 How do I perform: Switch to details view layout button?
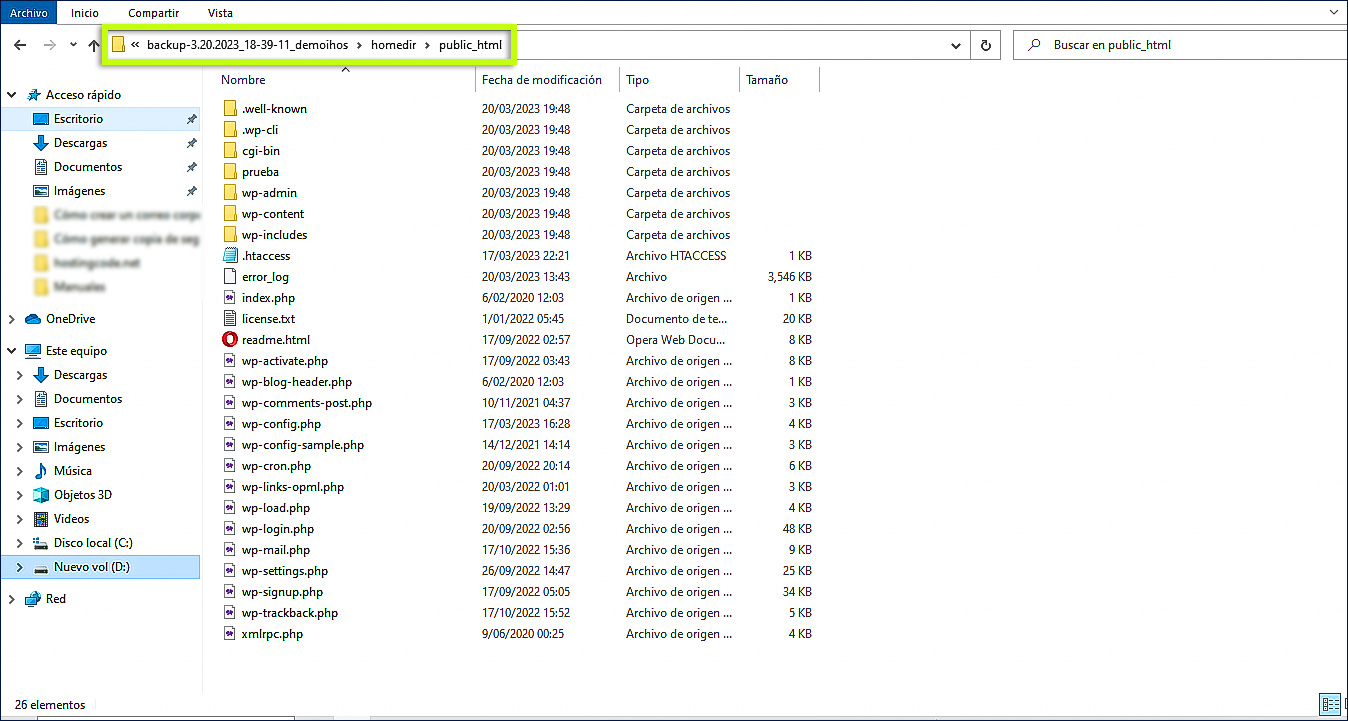1328,704
